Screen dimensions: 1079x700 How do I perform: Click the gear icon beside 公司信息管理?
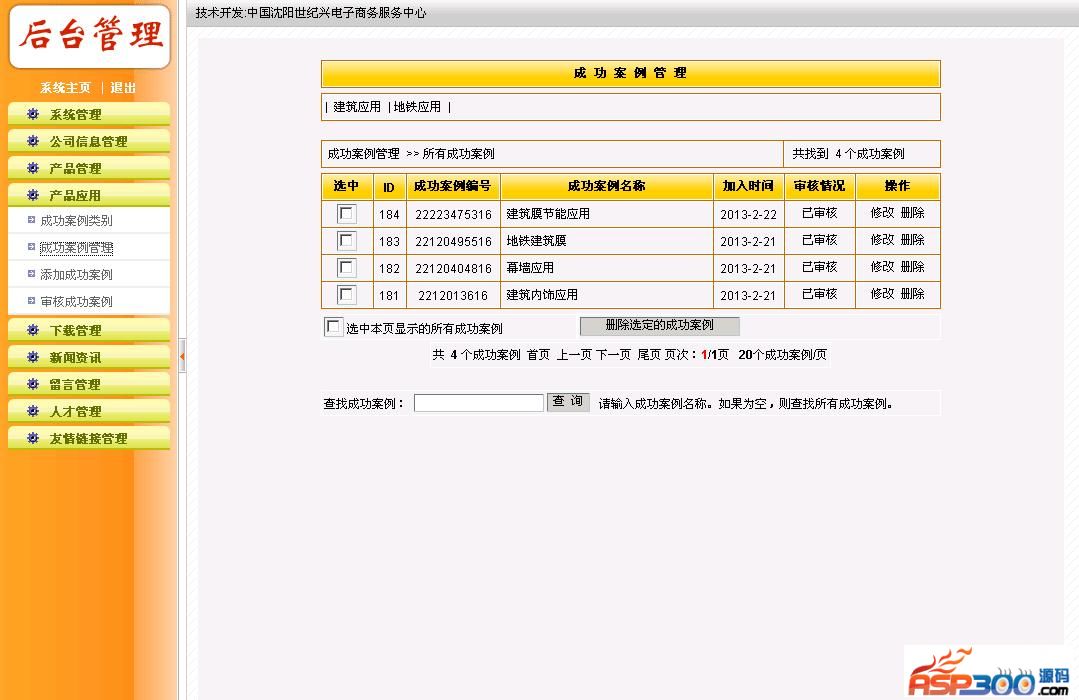pos(33,141)
